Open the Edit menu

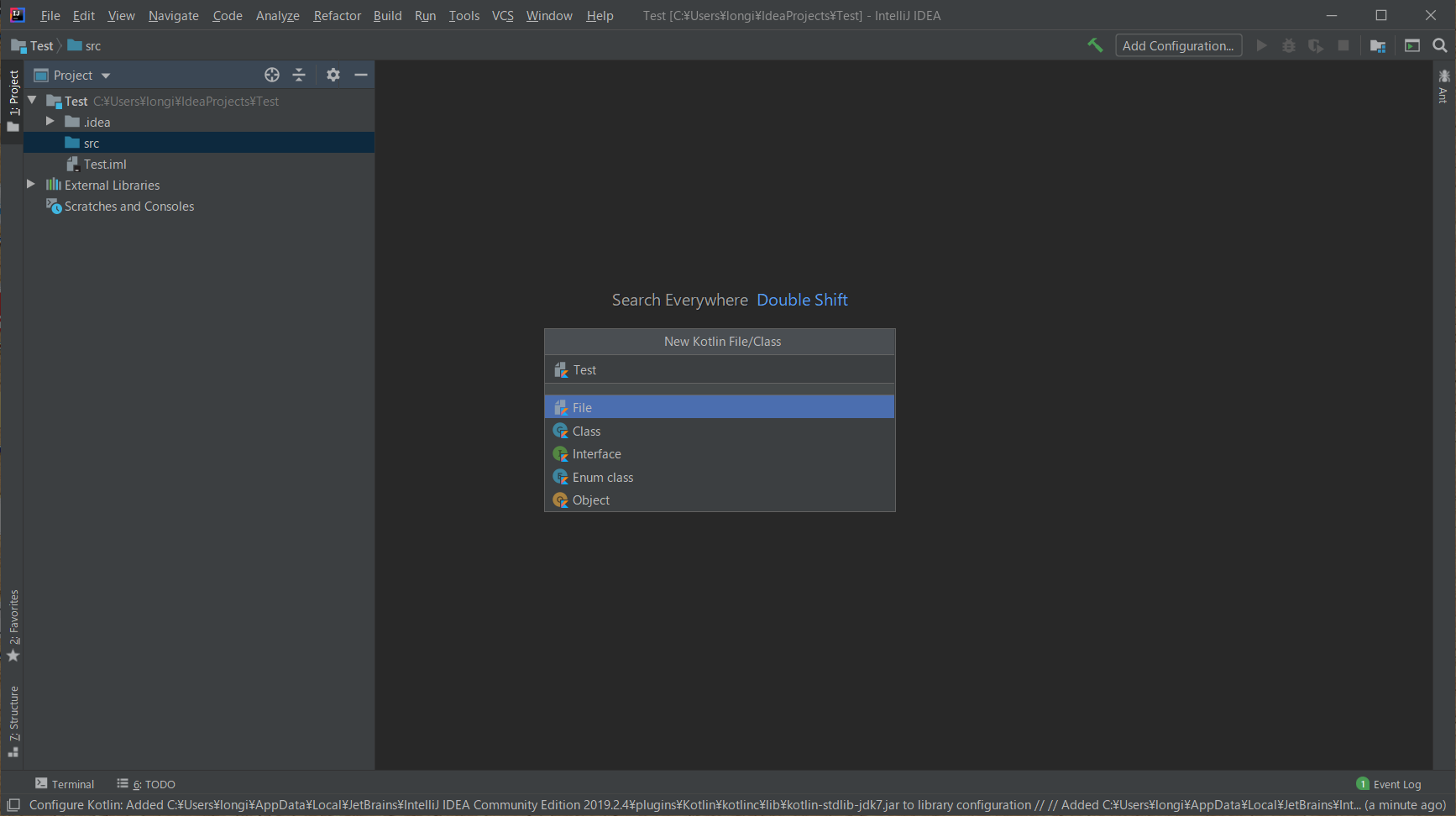(x=84, y=15)
